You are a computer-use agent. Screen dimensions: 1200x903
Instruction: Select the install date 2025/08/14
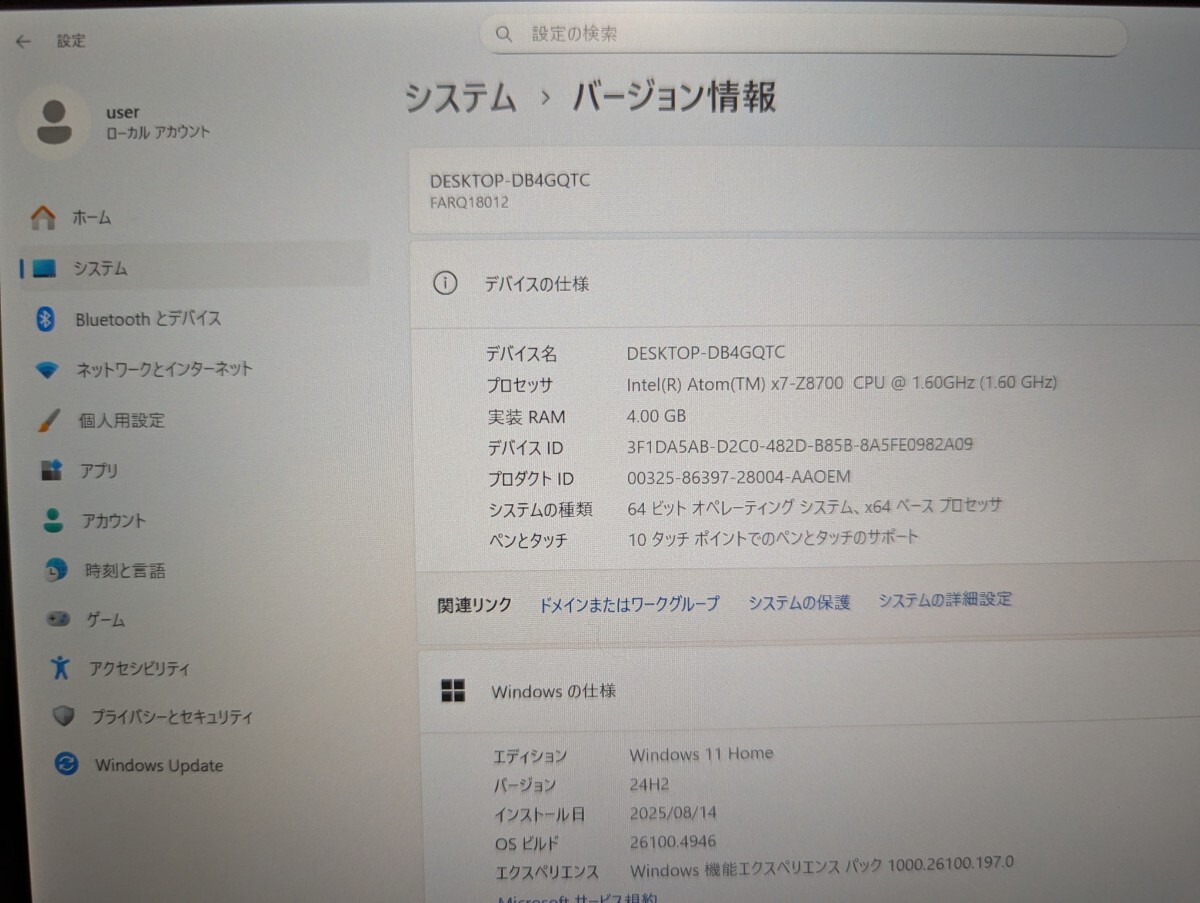click(673, 813)
